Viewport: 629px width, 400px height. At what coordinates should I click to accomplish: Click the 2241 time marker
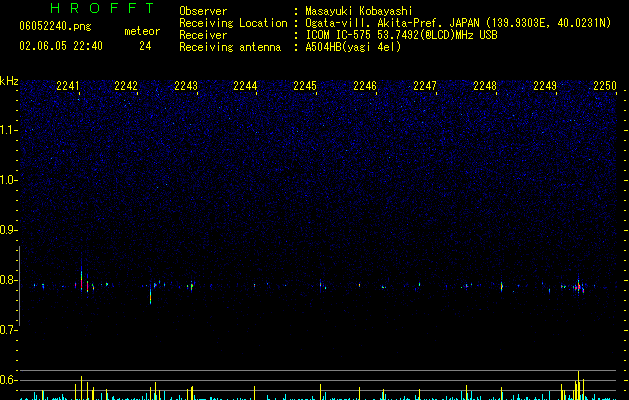click(x=67, y=86)
